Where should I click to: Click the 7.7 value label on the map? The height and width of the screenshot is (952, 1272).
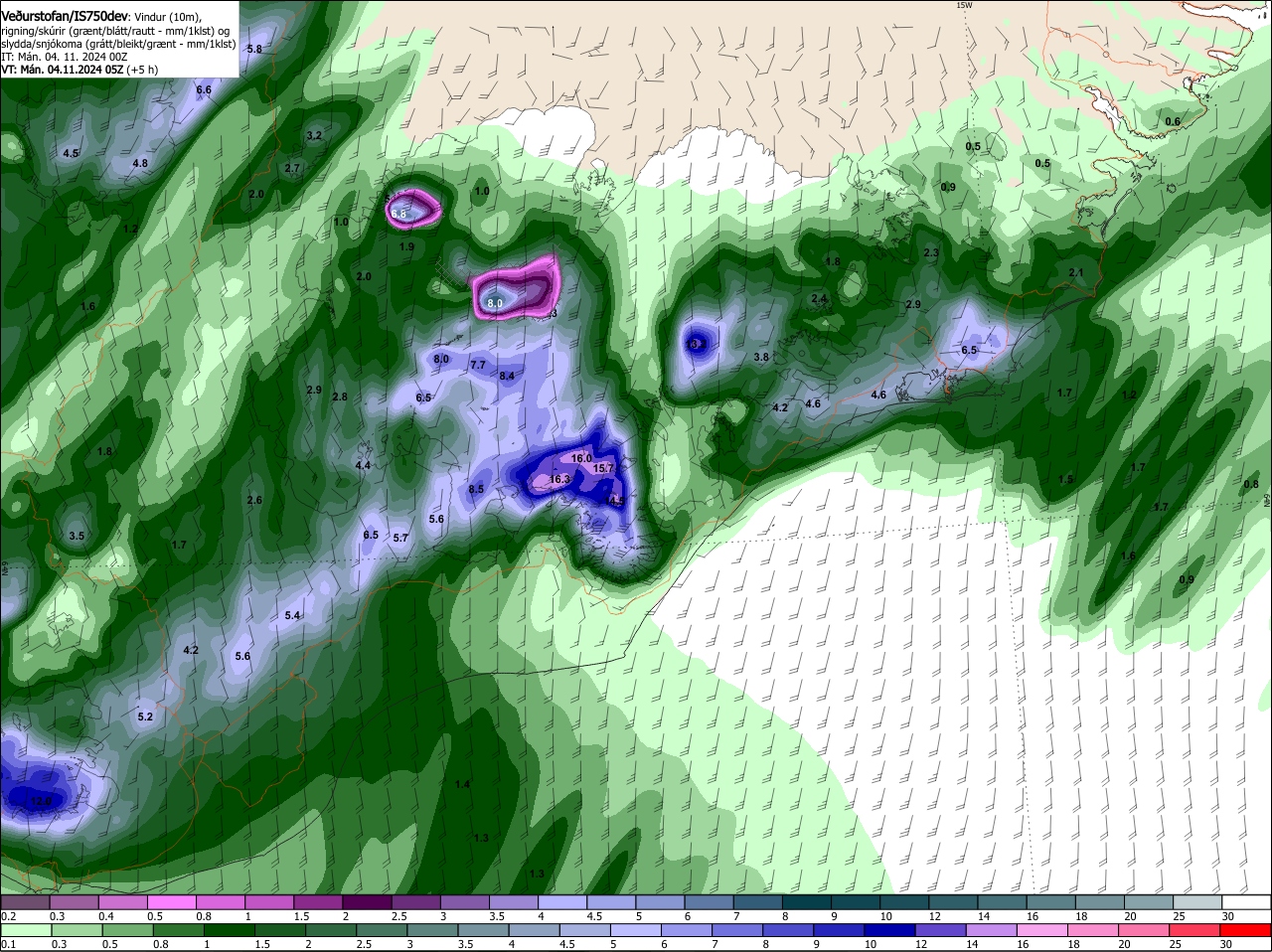click(x=478, y=365)
